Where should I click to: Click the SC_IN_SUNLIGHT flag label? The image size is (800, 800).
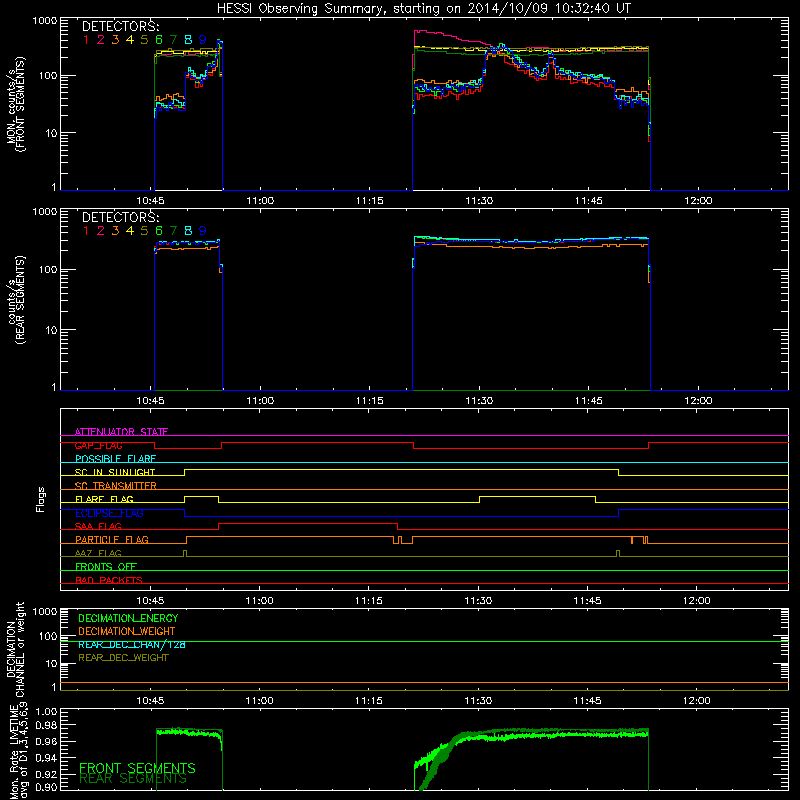pyautogui.click(x=115, y=472)
